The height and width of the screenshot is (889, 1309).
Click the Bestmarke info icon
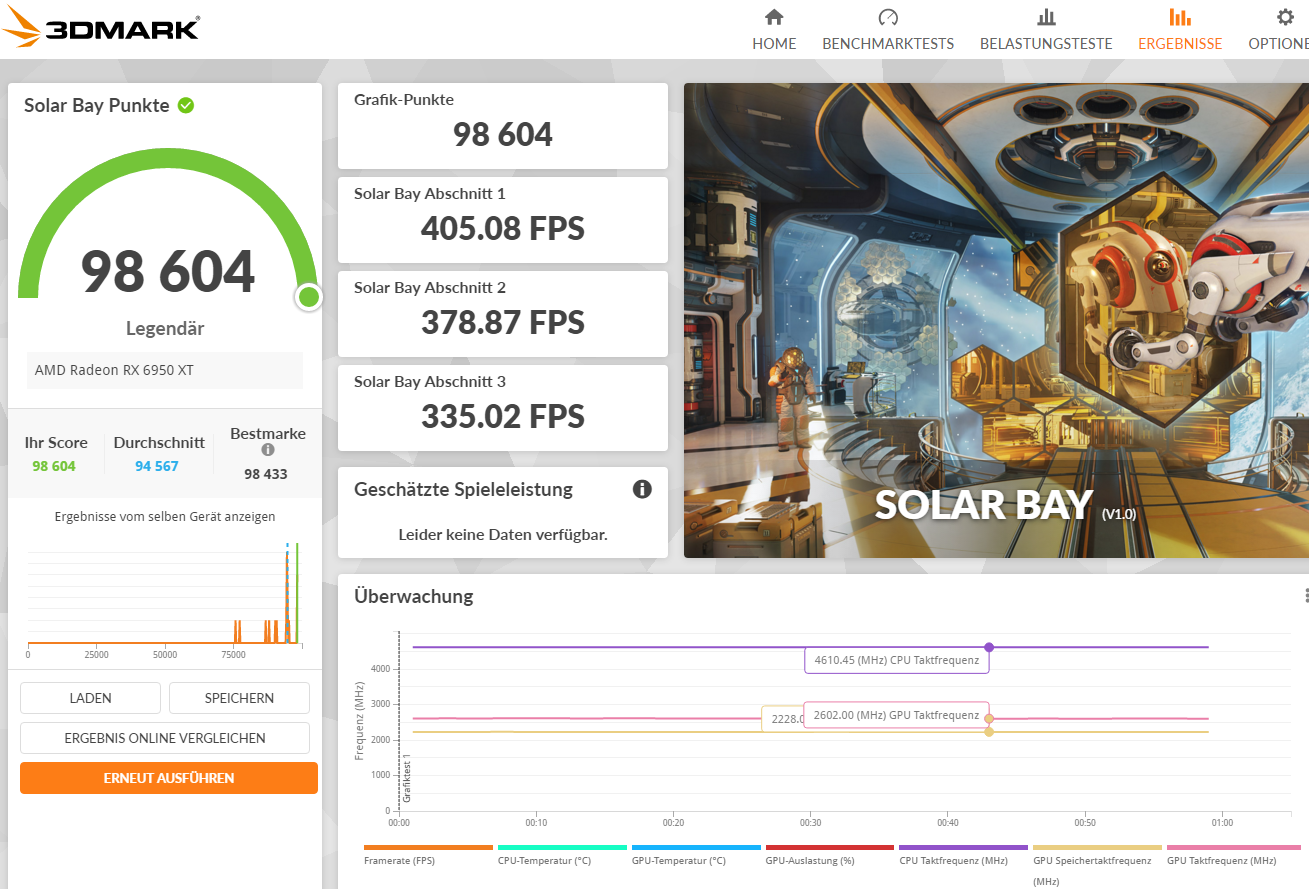(x=268, y=450)
